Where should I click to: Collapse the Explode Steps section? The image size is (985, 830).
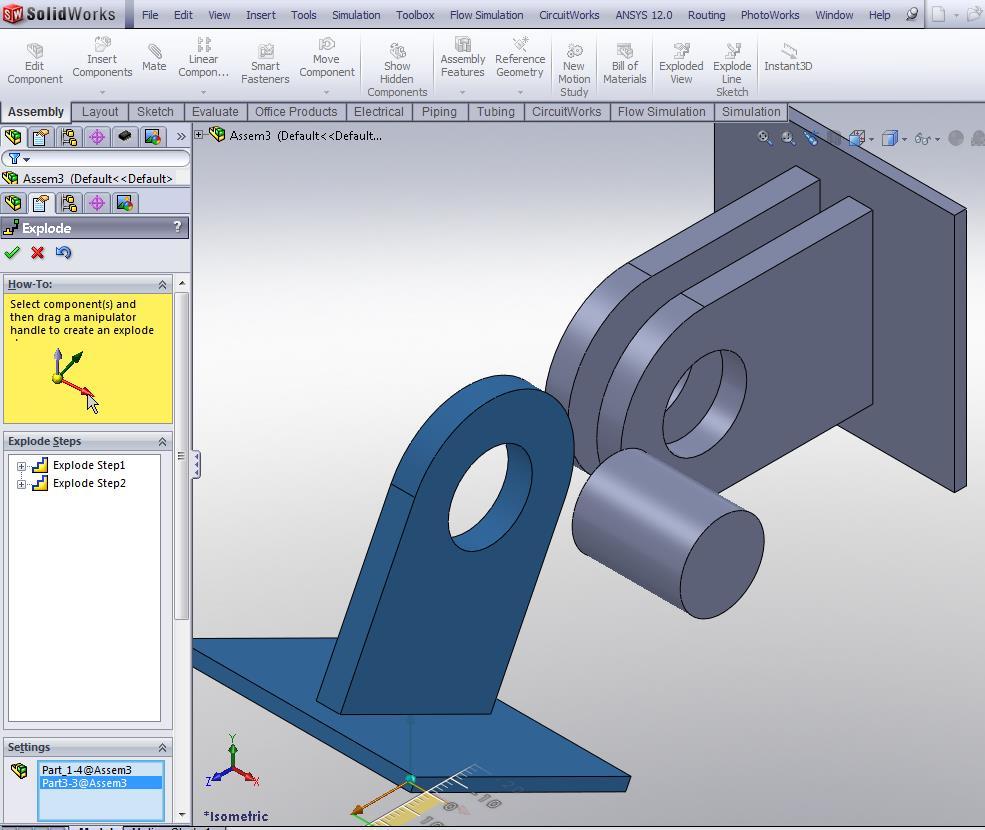(162, 442)
